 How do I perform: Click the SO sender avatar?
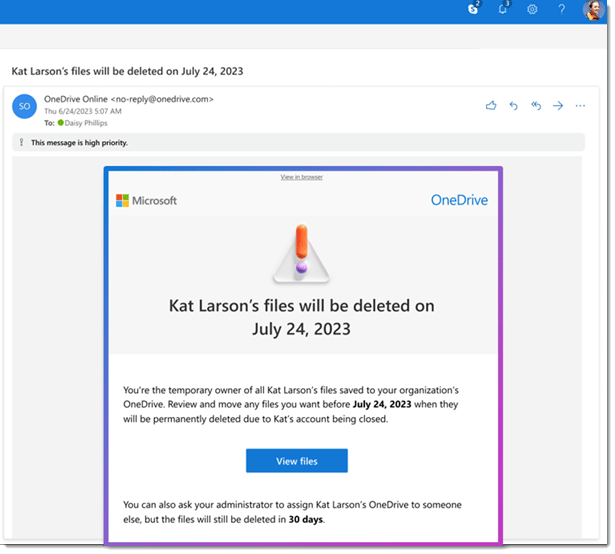pyautogui.click(x=25, y=106)
